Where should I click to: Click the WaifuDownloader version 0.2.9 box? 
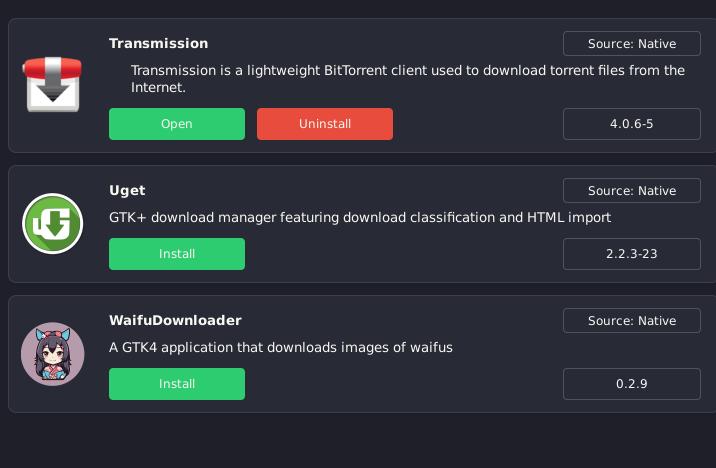631,384
